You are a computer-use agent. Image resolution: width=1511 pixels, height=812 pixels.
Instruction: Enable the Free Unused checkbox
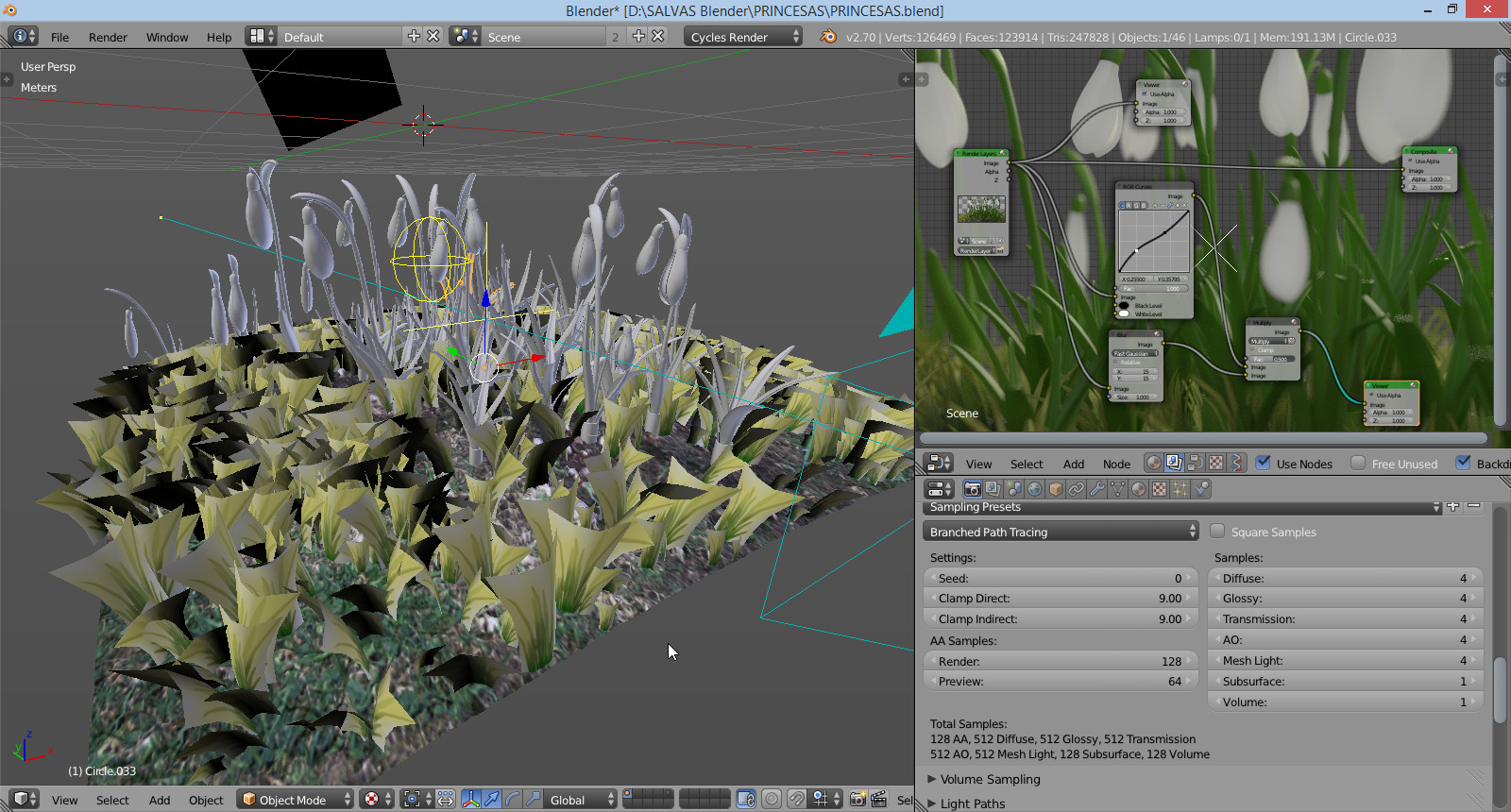[x=1358, y=463]
